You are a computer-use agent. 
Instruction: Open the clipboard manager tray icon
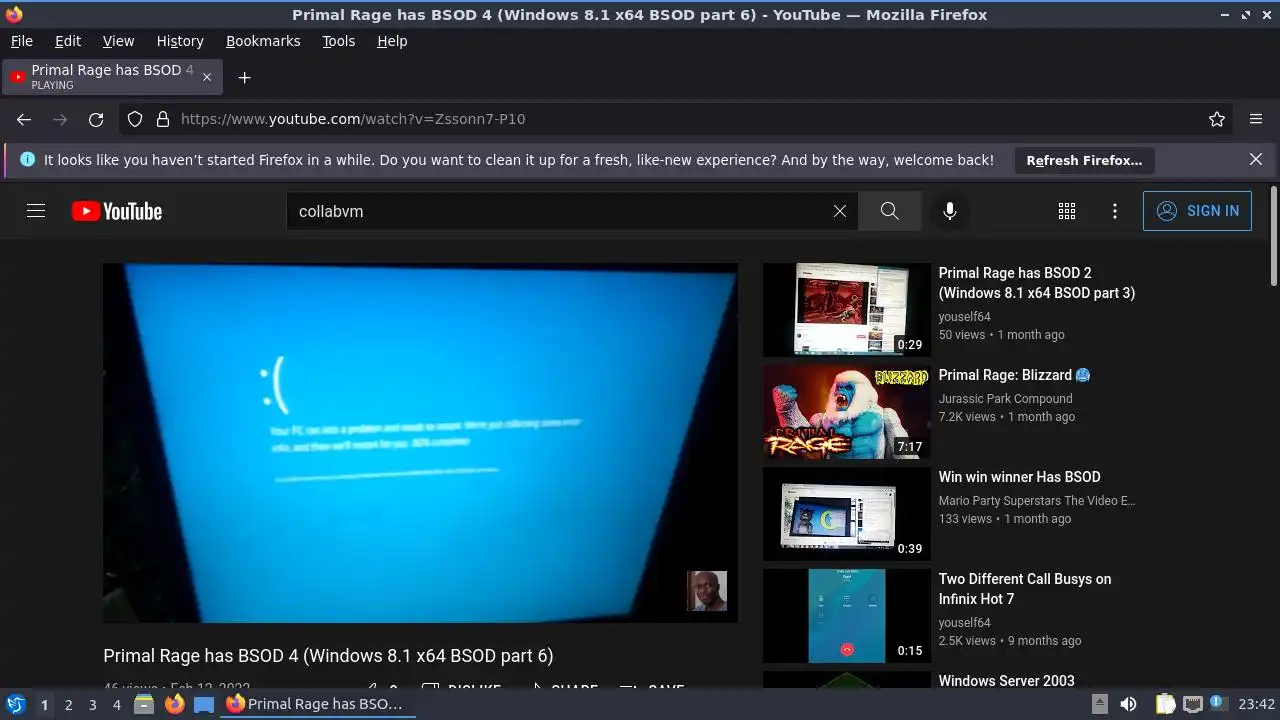point(1165,704)
